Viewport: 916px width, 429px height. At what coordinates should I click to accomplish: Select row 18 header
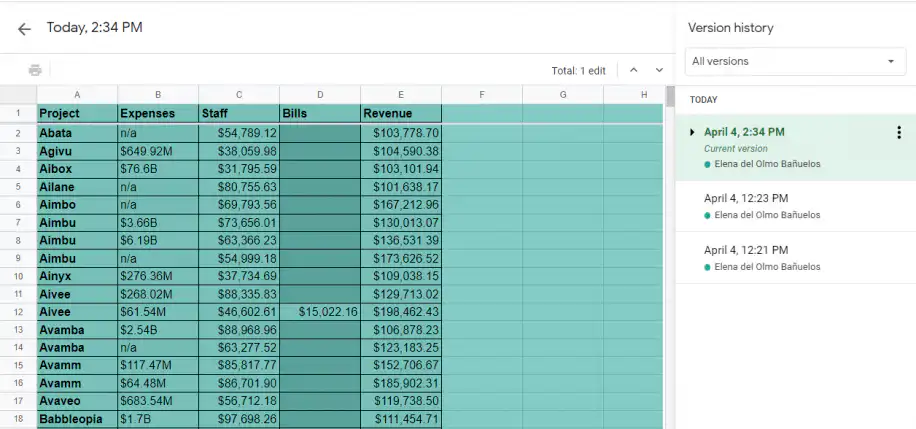[x=18, y=419]
